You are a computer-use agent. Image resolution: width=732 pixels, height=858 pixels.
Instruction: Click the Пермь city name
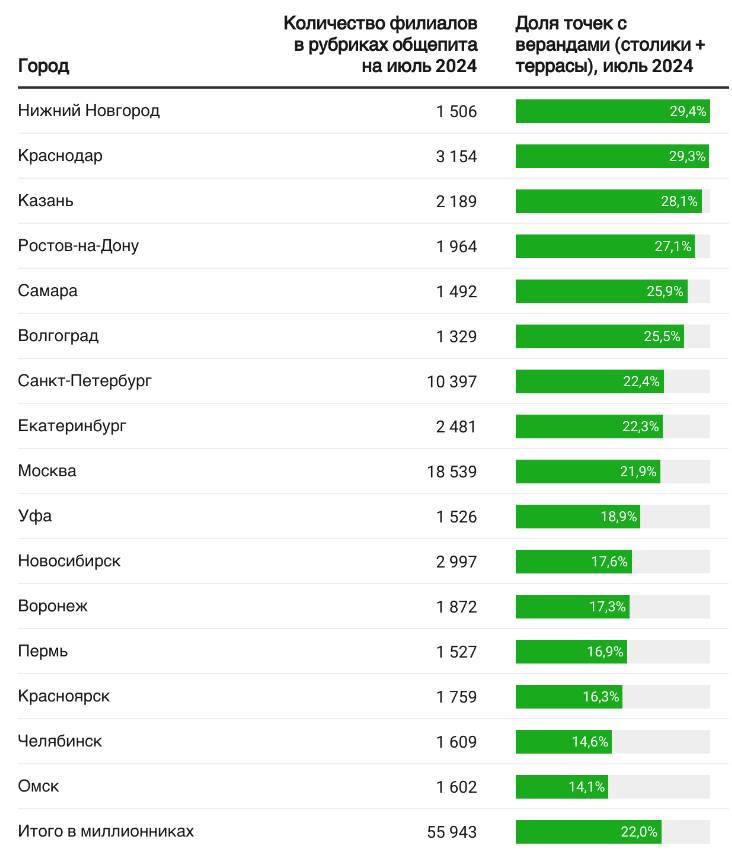(44, 651)
